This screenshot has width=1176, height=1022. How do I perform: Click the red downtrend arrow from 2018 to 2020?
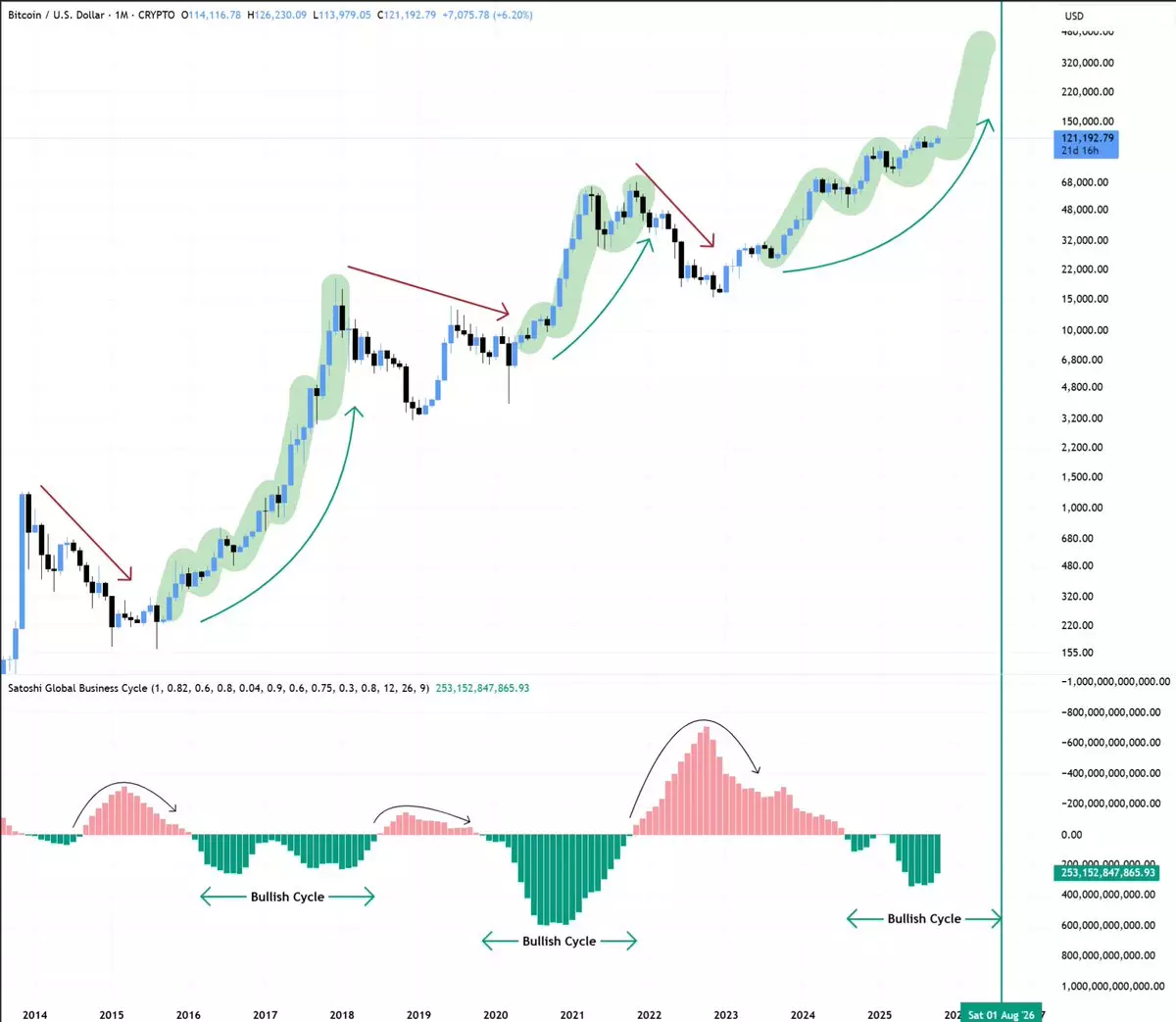pyautogui.click(x=426, y=290)
